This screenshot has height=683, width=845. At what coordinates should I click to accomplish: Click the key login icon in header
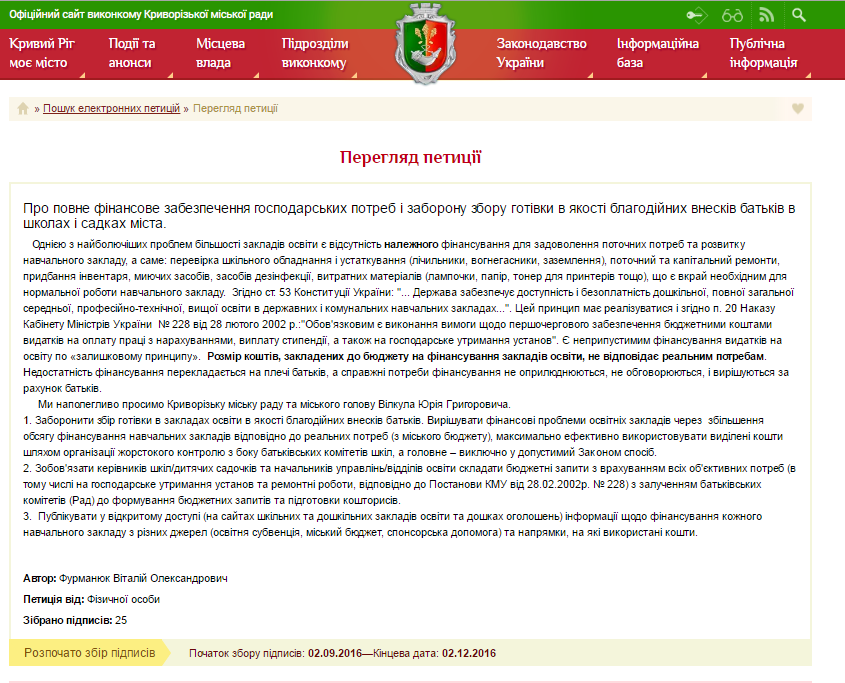(x=696, y=15)
